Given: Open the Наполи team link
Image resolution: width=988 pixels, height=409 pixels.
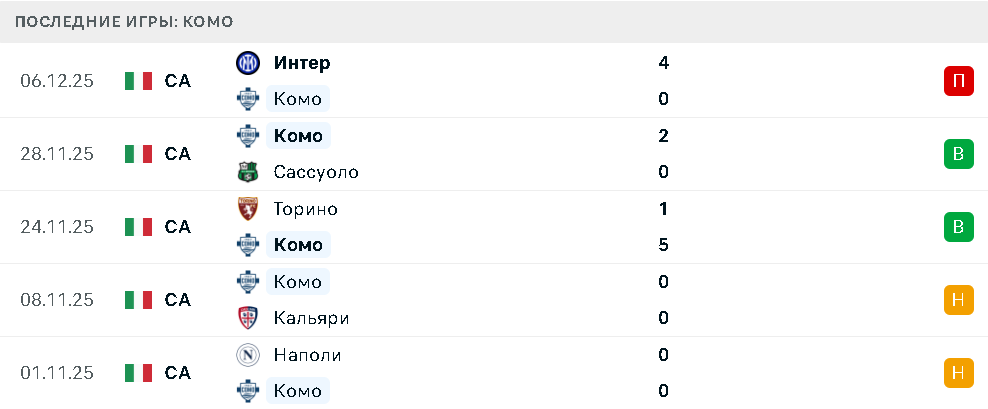Looking at the screenshot, I should coord(307,355).
